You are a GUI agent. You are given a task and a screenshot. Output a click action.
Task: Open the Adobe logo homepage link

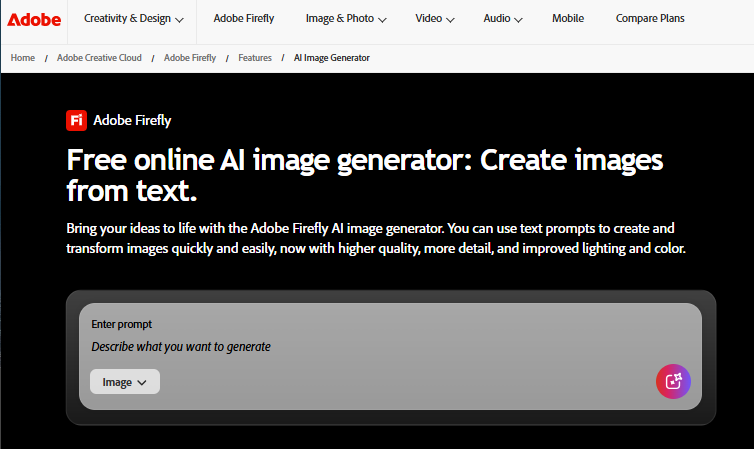coord(34,20)
